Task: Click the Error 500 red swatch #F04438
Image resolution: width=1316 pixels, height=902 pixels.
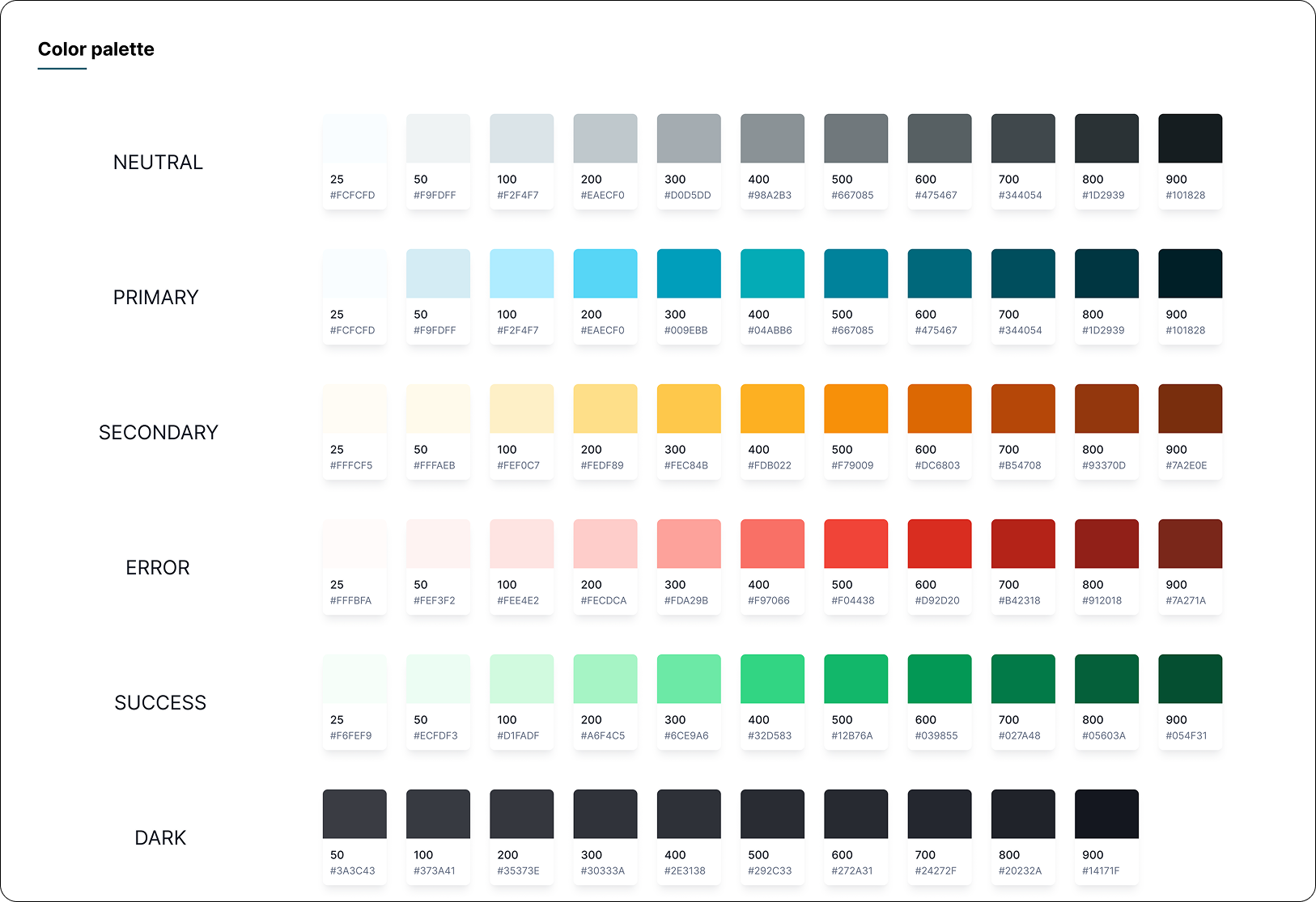Action: pos(855,544)
